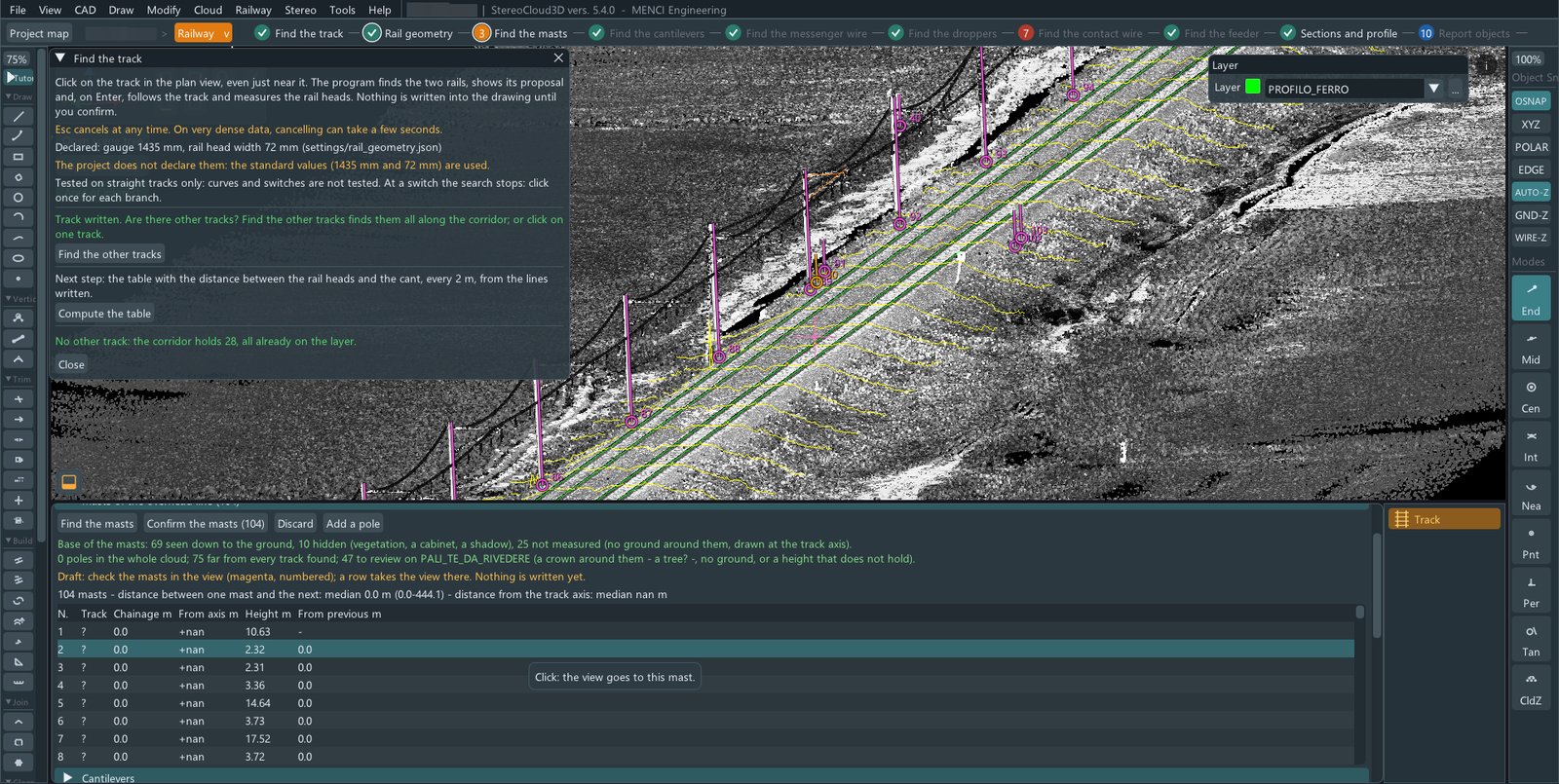Click Confirm the masts (104) button

click(x=206, y=524)
